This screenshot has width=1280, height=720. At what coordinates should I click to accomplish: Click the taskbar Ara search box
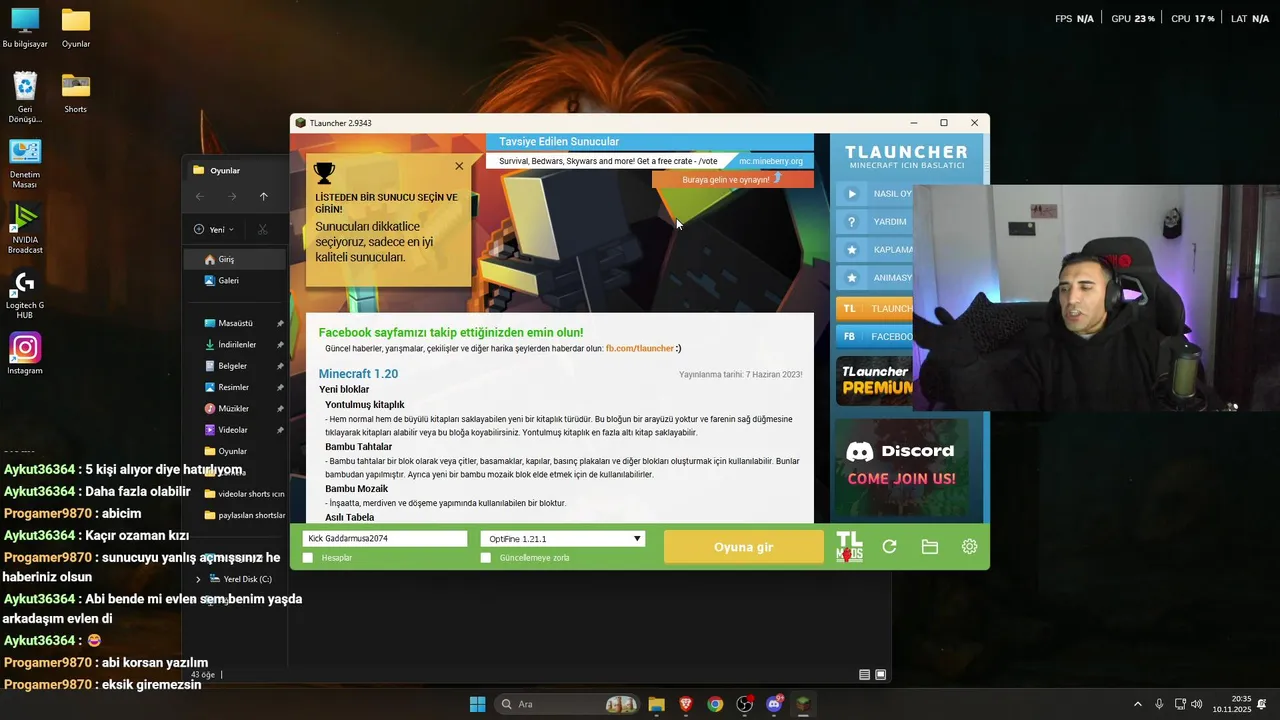568,704
